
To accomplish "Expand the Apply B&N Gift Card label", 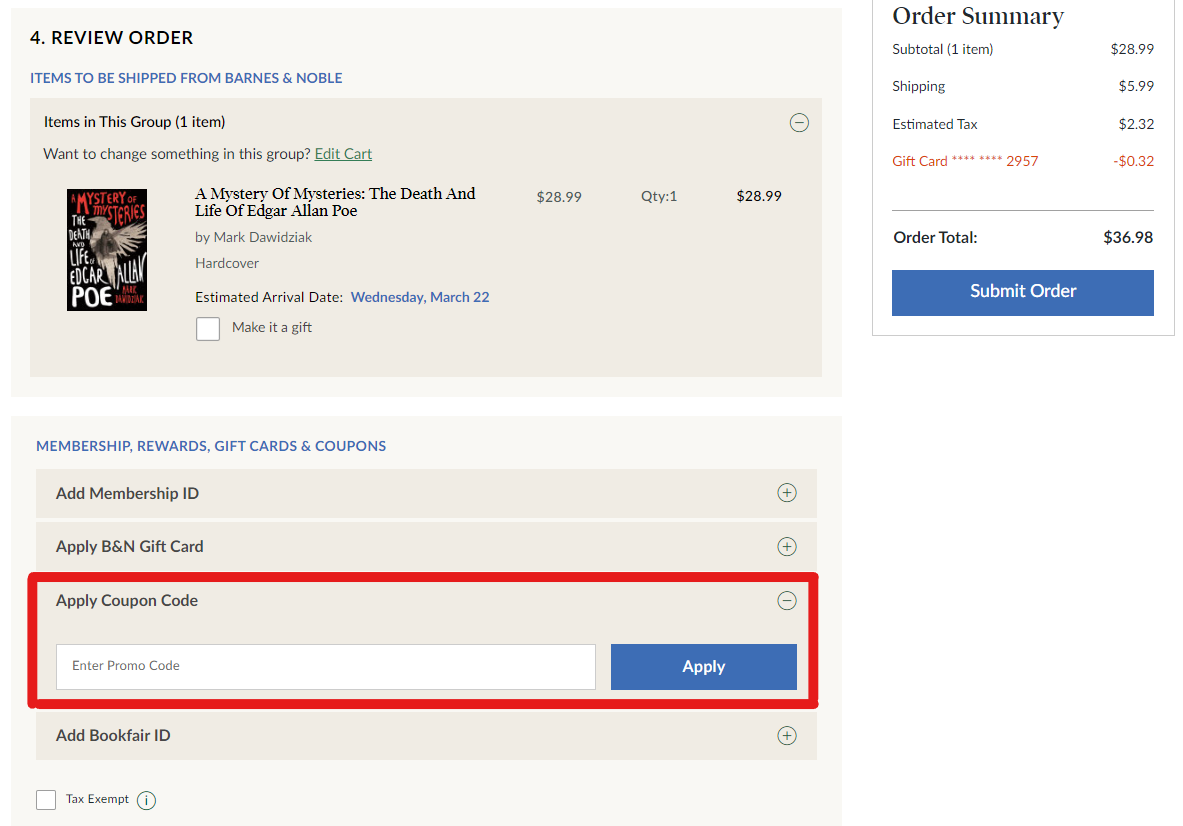I will (x=129, y=547).
